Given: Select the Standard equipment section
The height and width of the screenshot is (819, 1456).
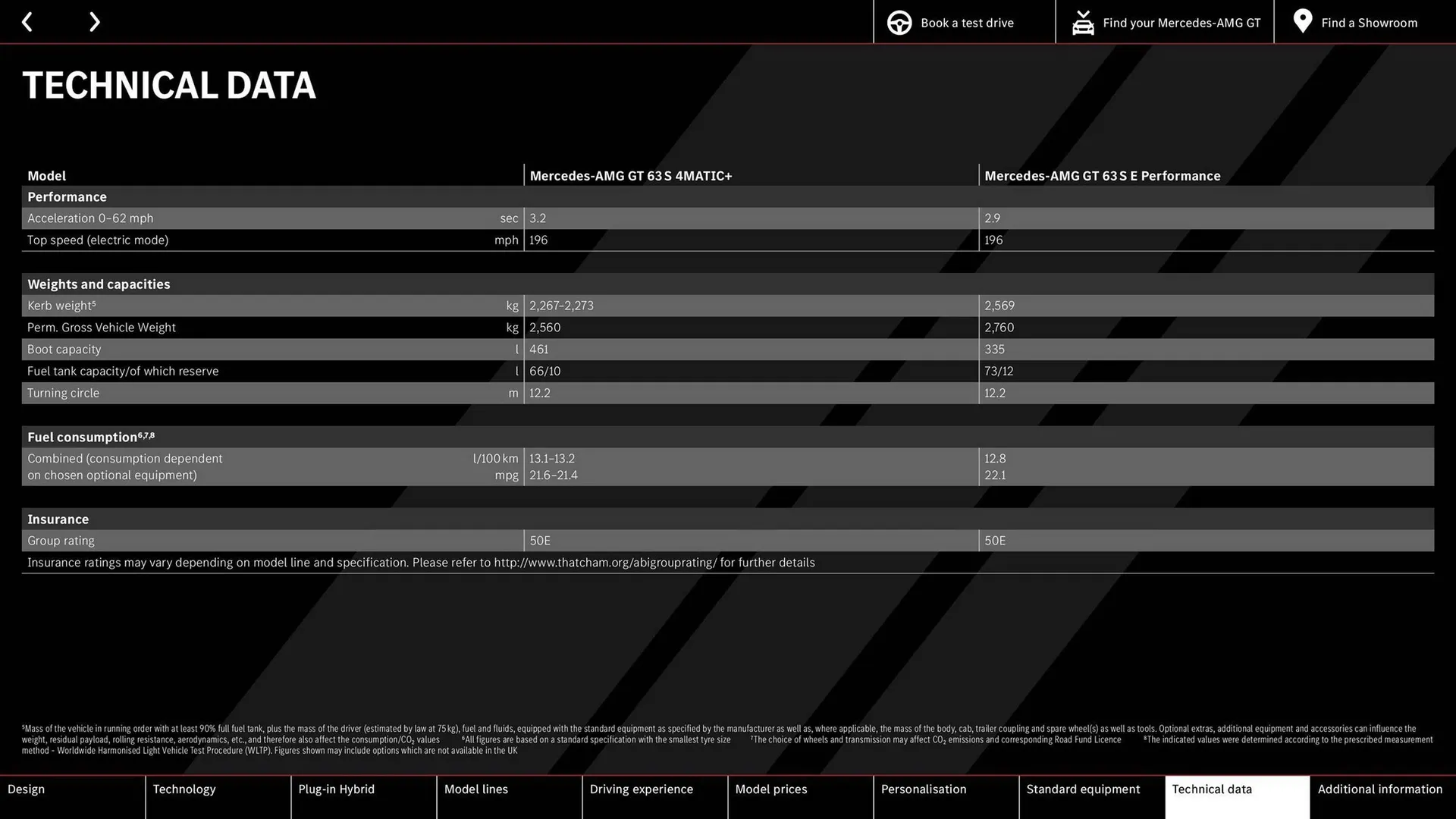Looking at the screenshot, I should pyautogui.click(x=1083, y=789).
